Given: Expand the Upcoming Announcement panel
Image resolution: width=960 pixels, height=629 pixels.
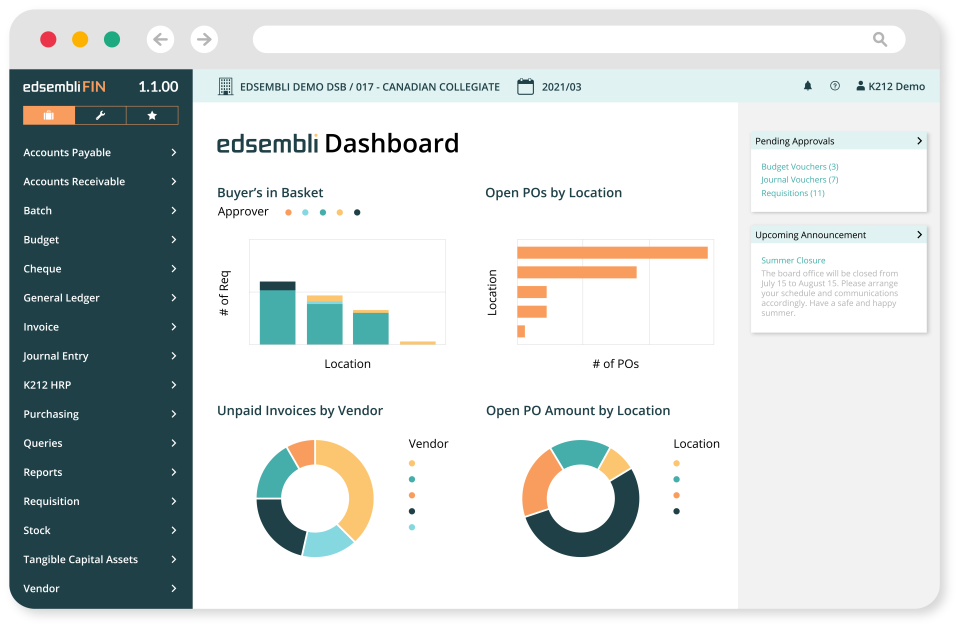Looking at the screenshot, I should click(920, 234).
